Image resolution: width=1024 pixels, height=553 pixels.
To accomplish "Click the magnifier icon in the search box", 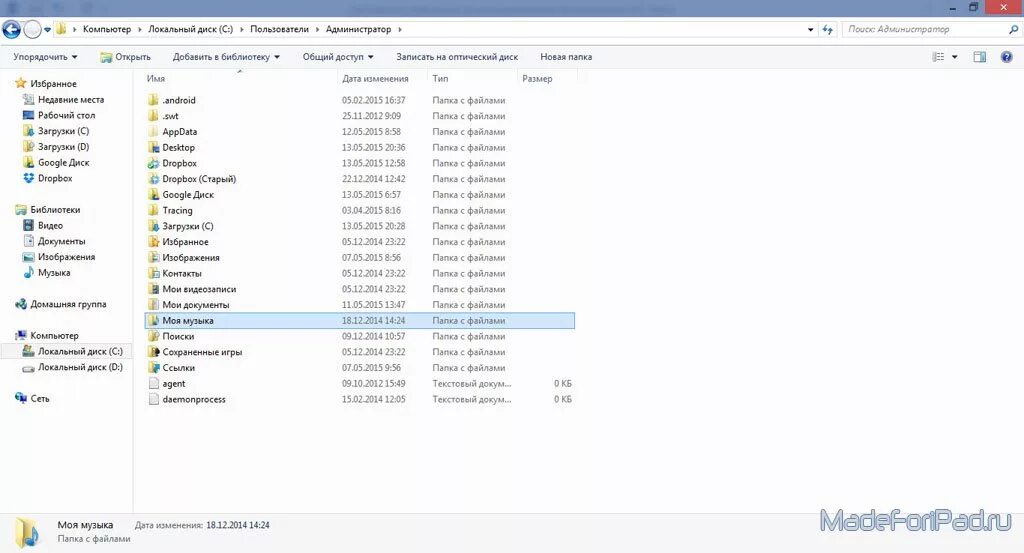I will [x=1014, y=29].
